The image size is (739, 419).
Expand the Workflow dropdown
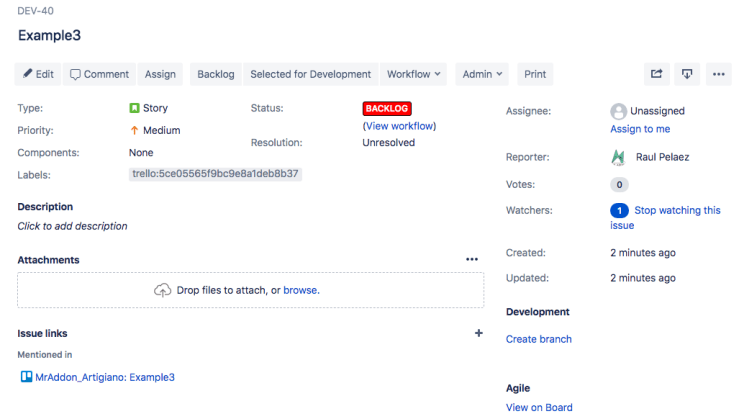click(x=414, y=74)
